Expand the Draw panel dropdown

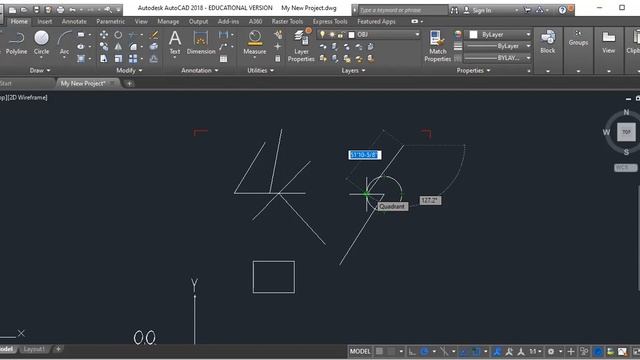[x=40, y=70]
